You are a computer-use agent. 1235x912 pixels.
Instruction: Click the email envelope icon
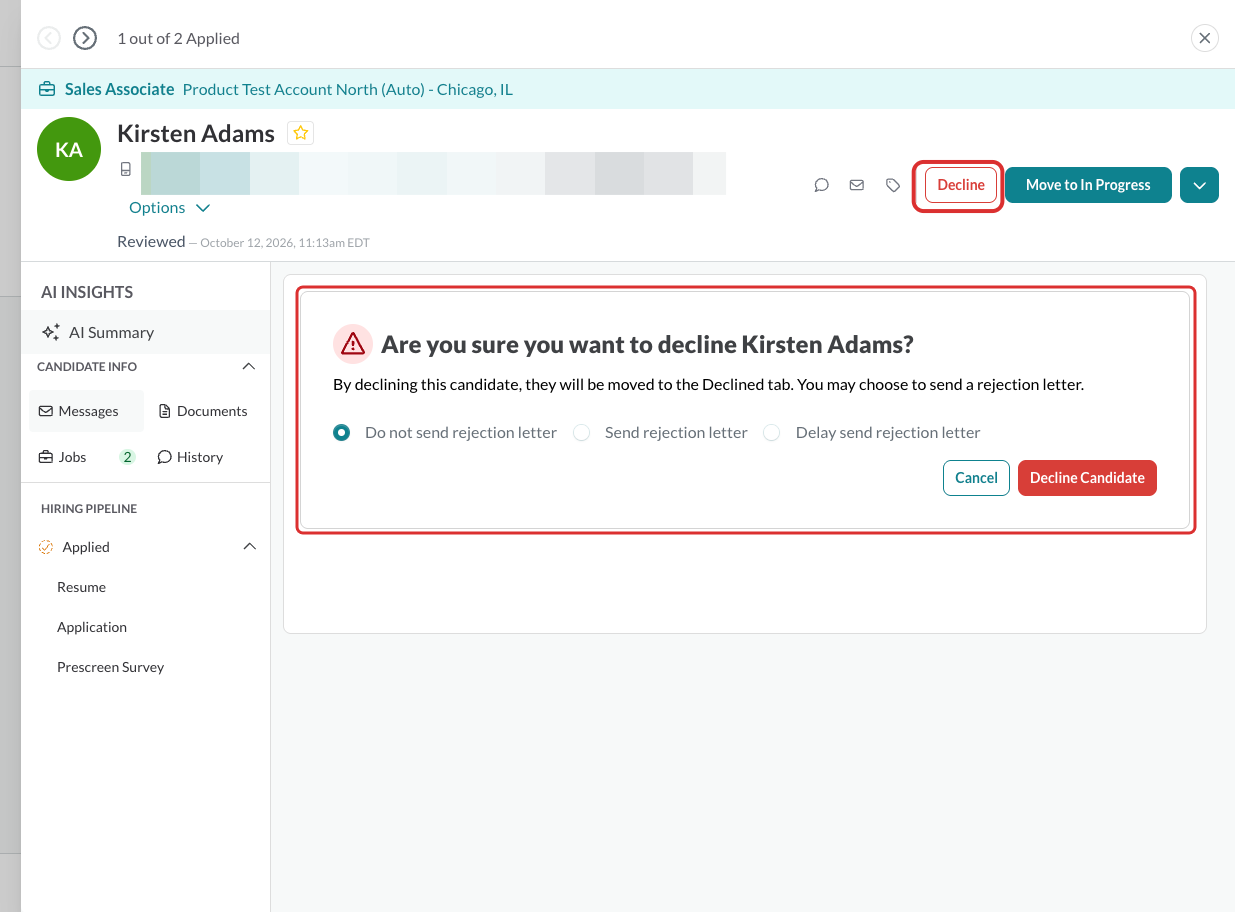click(857, 185)
